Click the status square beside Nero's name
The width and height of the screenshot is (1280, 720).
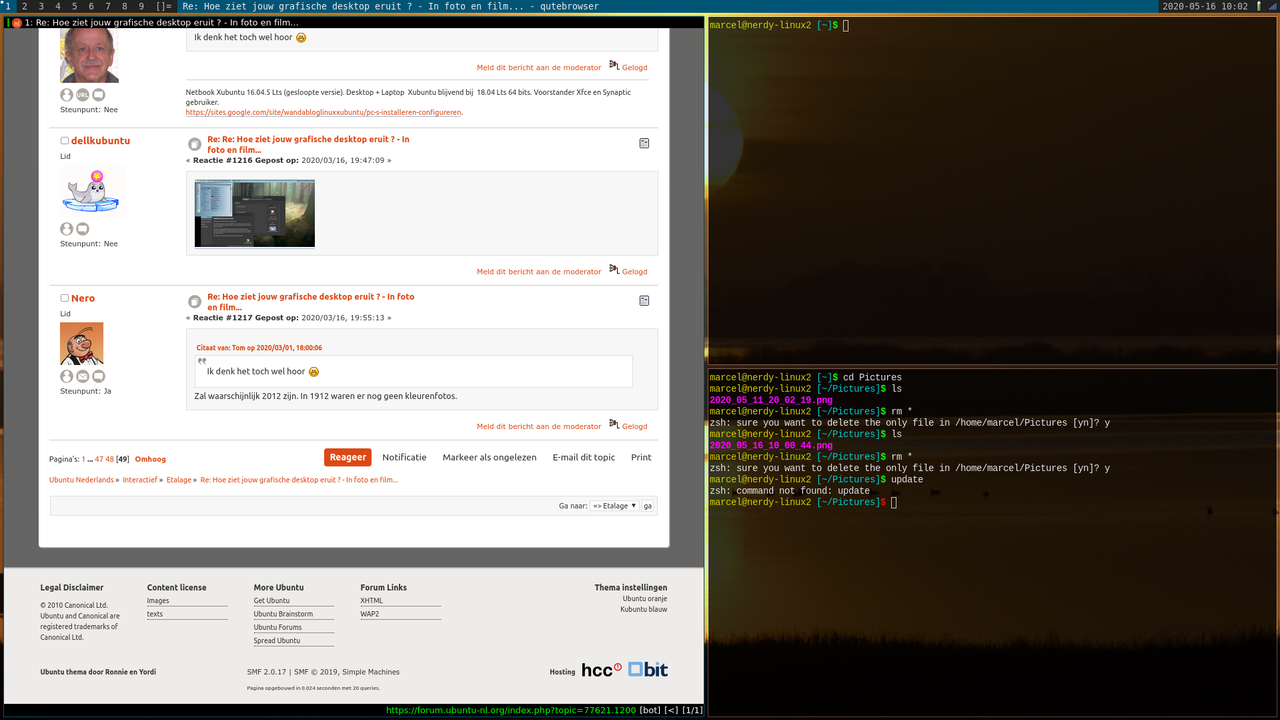[64, 298]
